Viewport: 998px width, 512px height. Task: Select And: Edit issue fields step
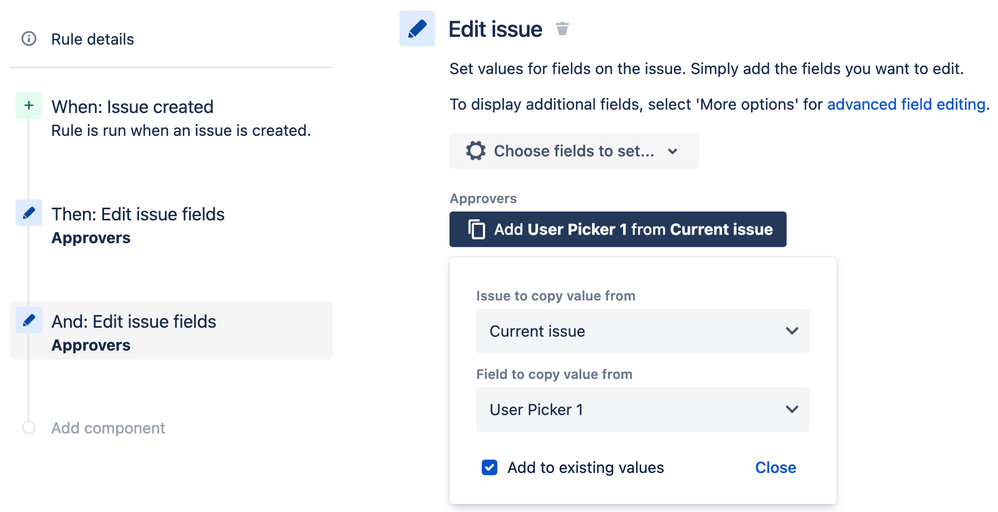coord(171,331)
